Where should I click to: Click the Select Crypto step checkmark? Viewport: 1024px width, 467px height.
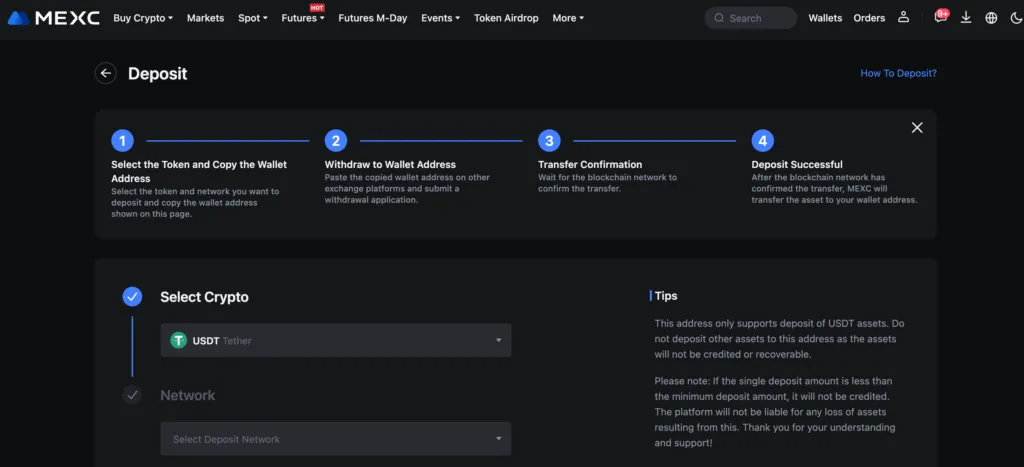(x=132, y=297)
